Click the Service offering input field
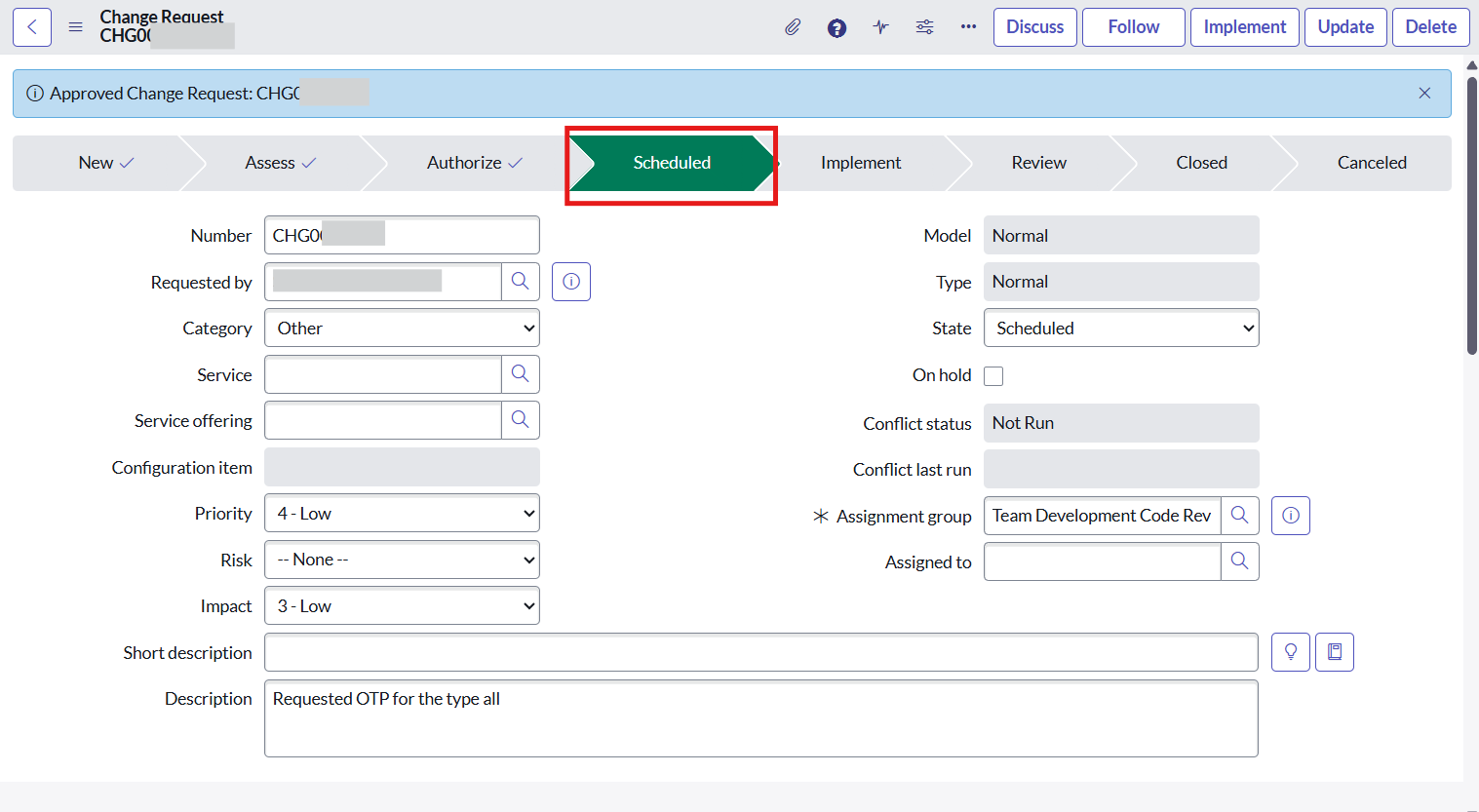This screenshot has height=812, width=1479. pyautogui.click(x=383, y=420)
